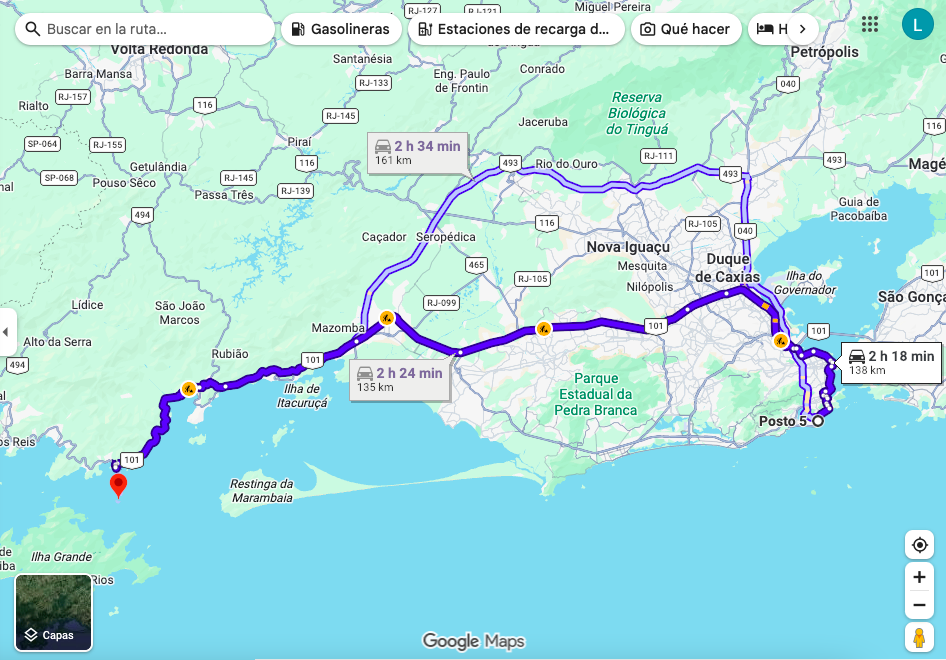Viewport: 946px width, 660px height.
Task: Activate the Street View pegman
Action: (x=919, y=638)
